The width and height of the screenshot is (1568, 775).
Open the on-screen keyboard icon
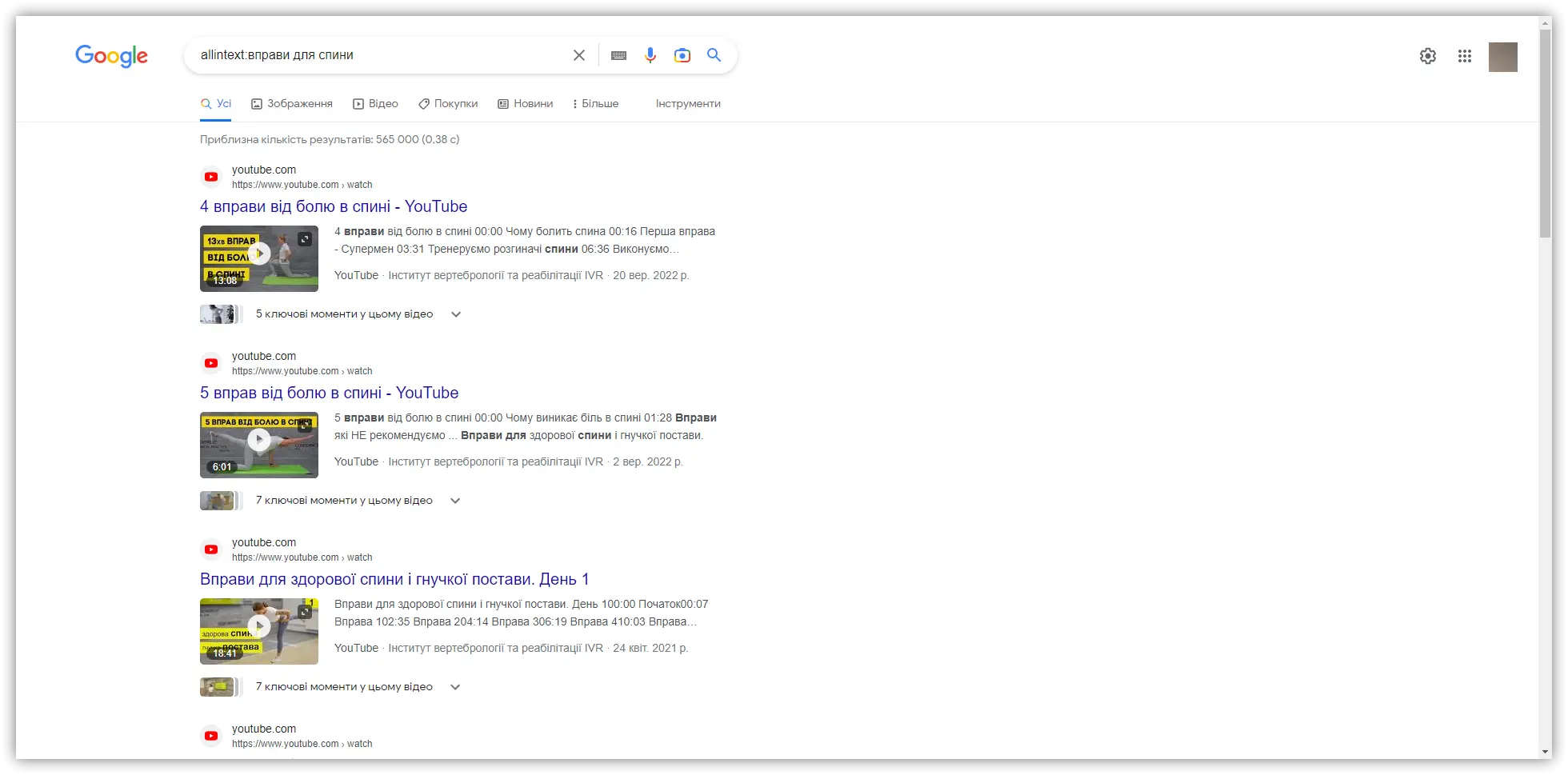618,55
